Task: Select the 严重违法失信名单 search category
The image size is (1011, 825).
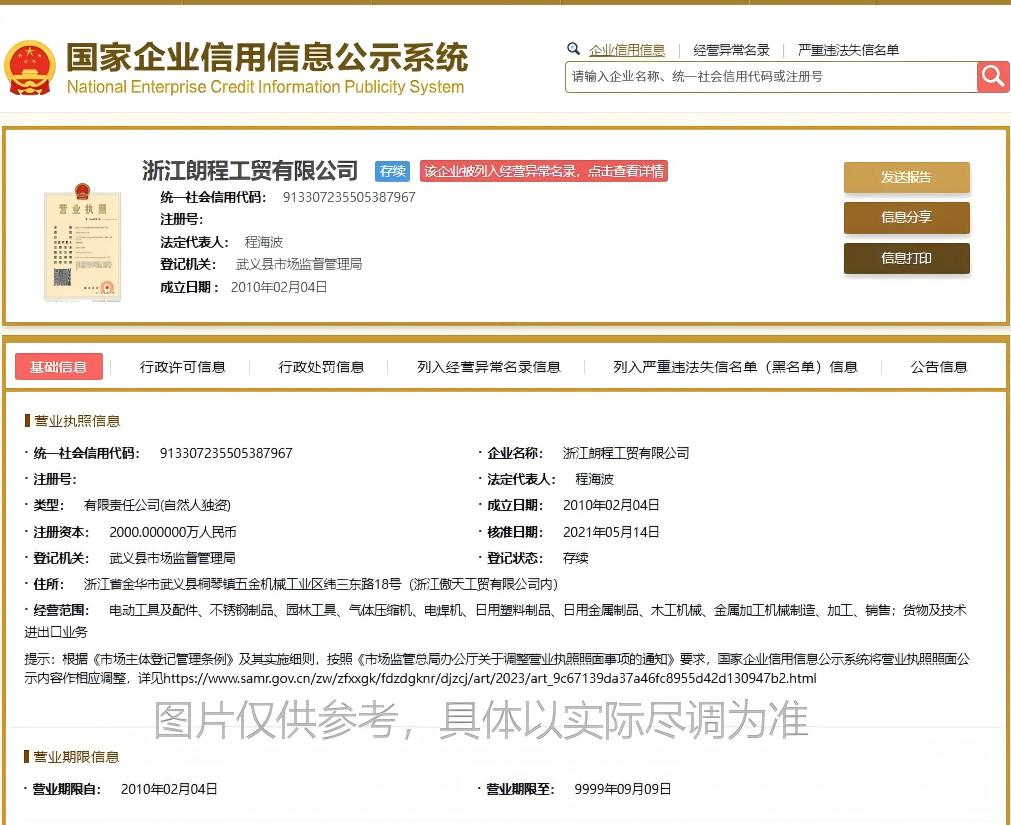Action: [x=848, y=50]
